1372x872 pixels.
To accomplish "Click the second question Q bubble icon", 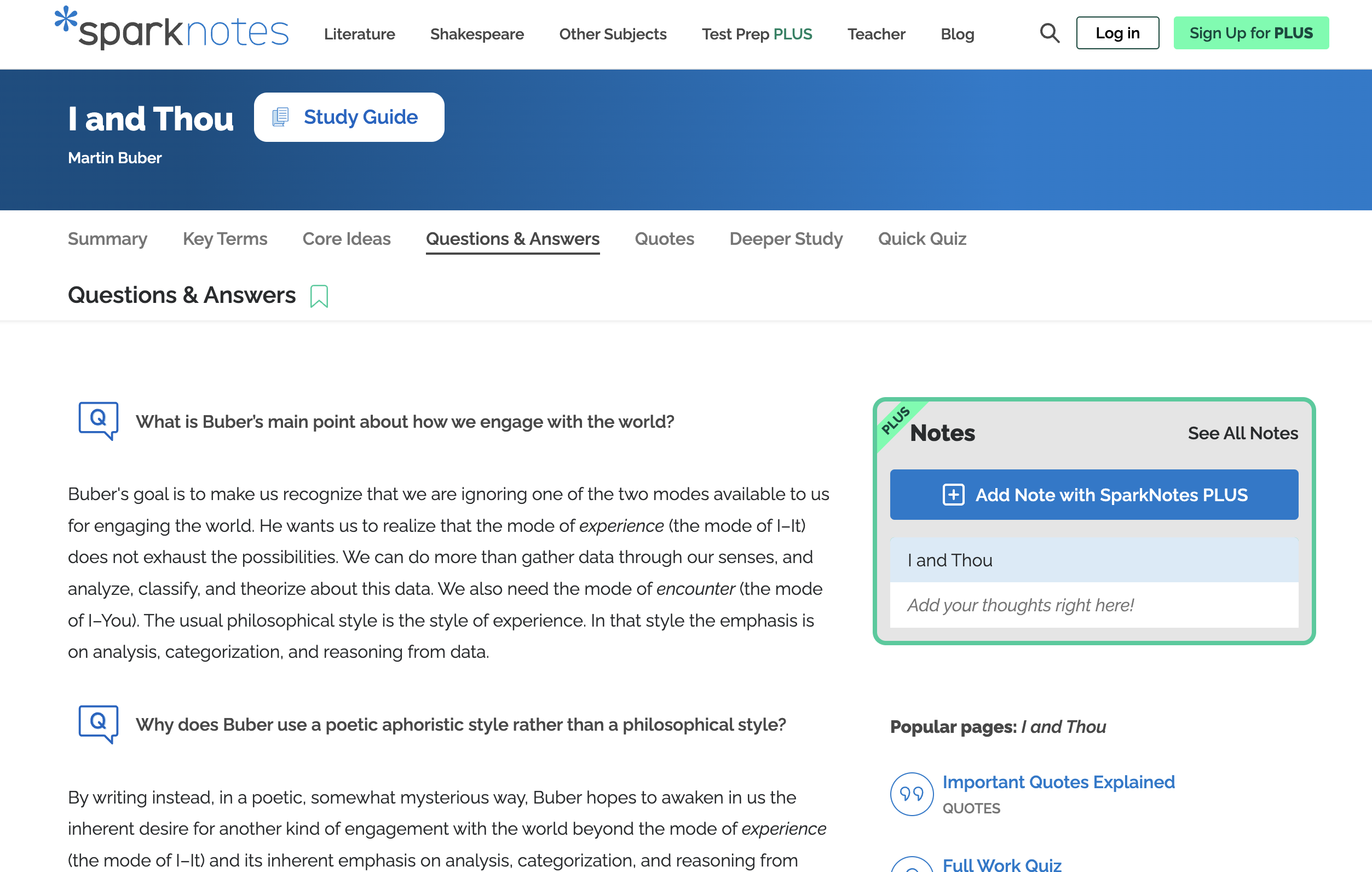I will coord(98,723).
